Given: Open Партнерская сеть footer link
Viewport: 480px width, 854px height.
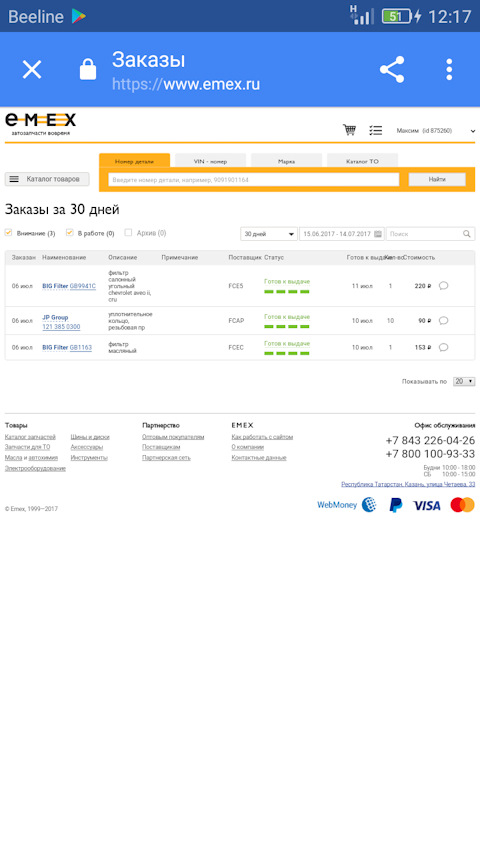Looking at the screenshot, I should pyautogui.click(x=166, y=458).
